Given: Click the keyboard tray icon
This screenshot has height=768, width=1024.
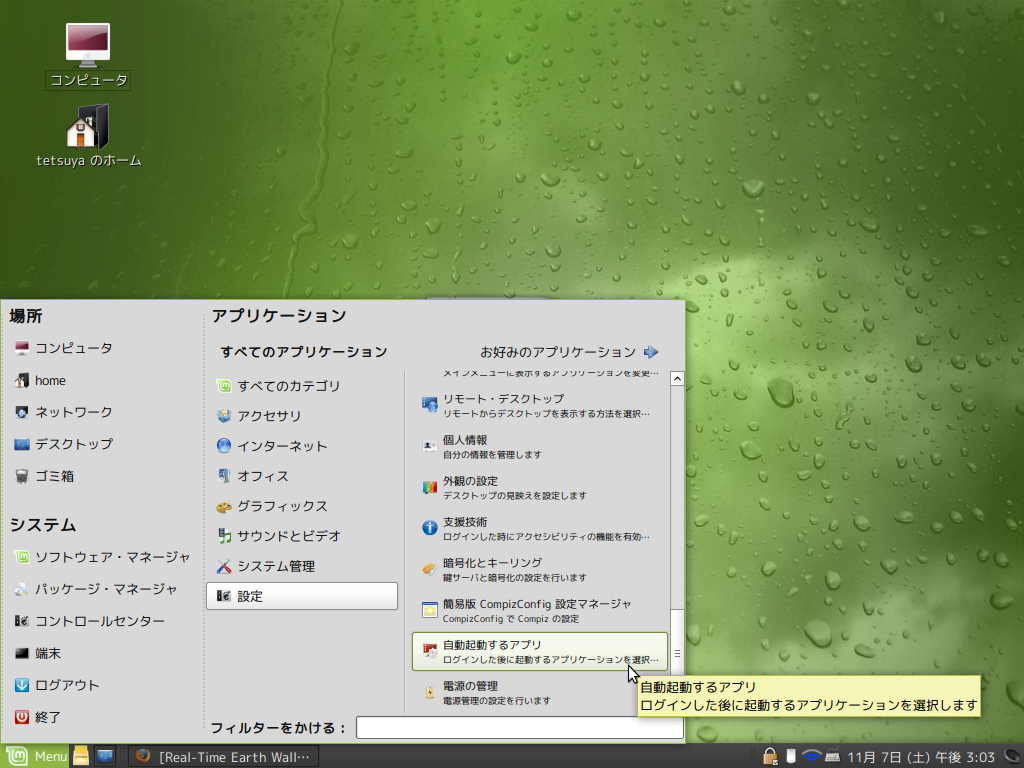Looking at the screenshot, I should coord(832,756).
